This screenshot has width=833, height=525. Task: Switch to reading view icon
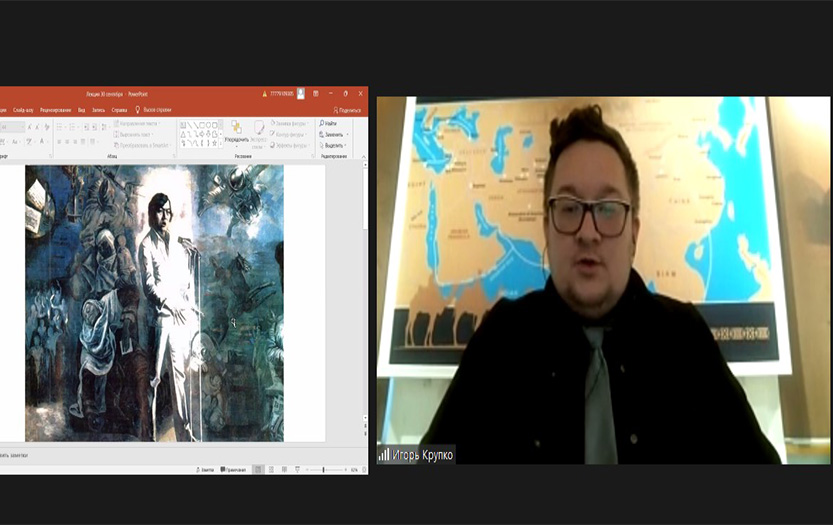tap(284, 469)
